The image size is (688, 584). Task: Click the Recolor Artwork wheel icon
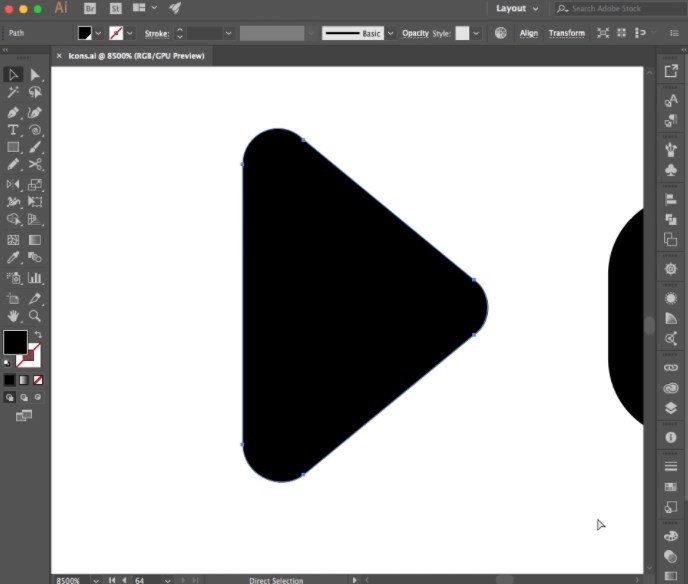click(x=501, y=33)
